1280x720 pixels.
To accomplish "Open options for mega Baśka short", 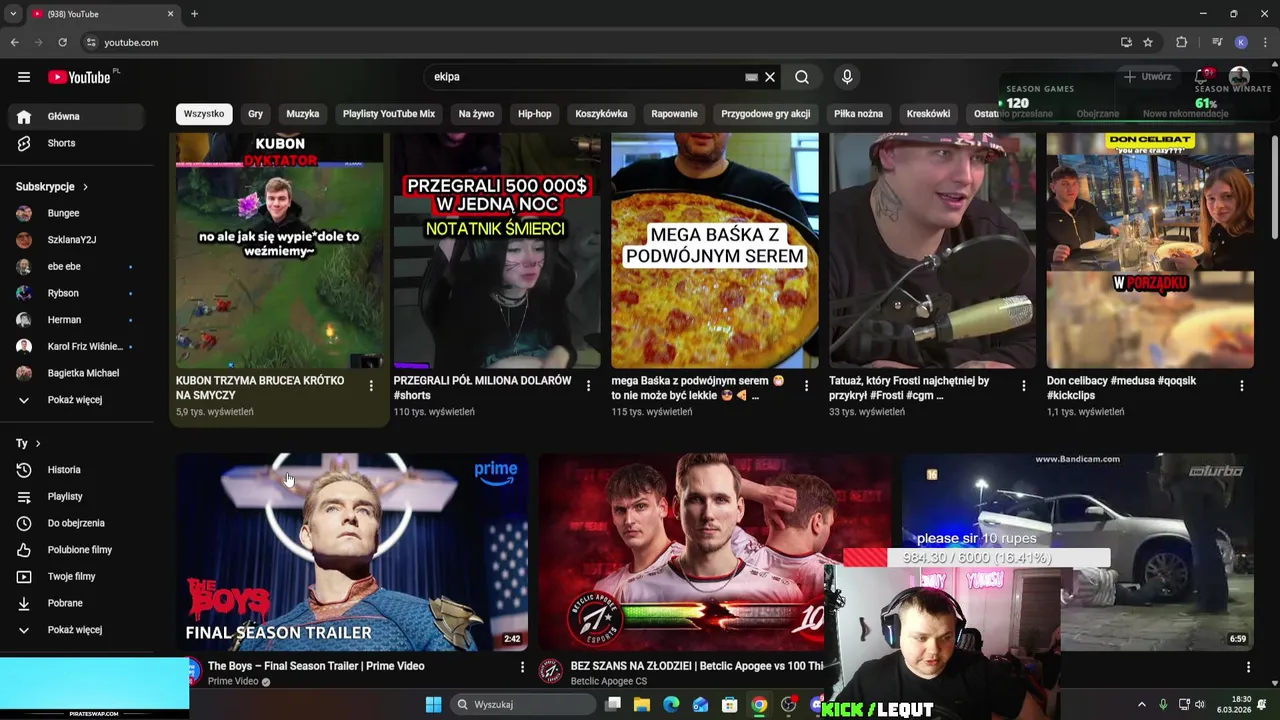I will pyautogui.click(x=806, y=386).
